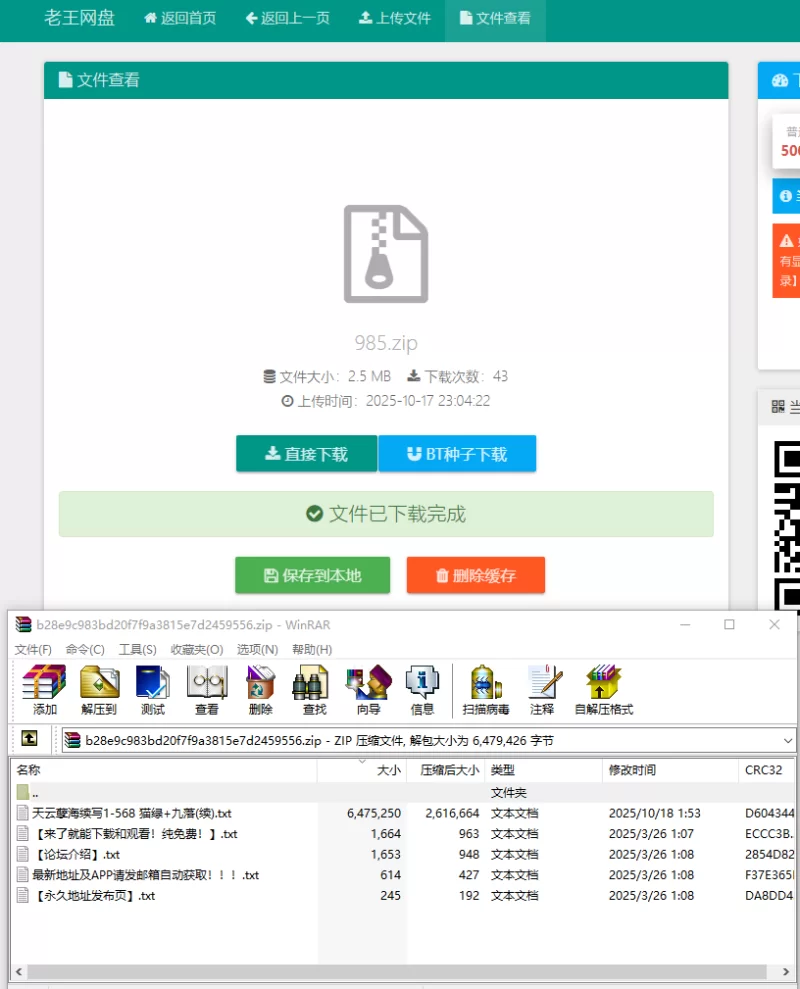Screen dimensions: 800x989
Task: Click the WinRAR Add (添加) toolbar icon
Action: pos(44,689)
